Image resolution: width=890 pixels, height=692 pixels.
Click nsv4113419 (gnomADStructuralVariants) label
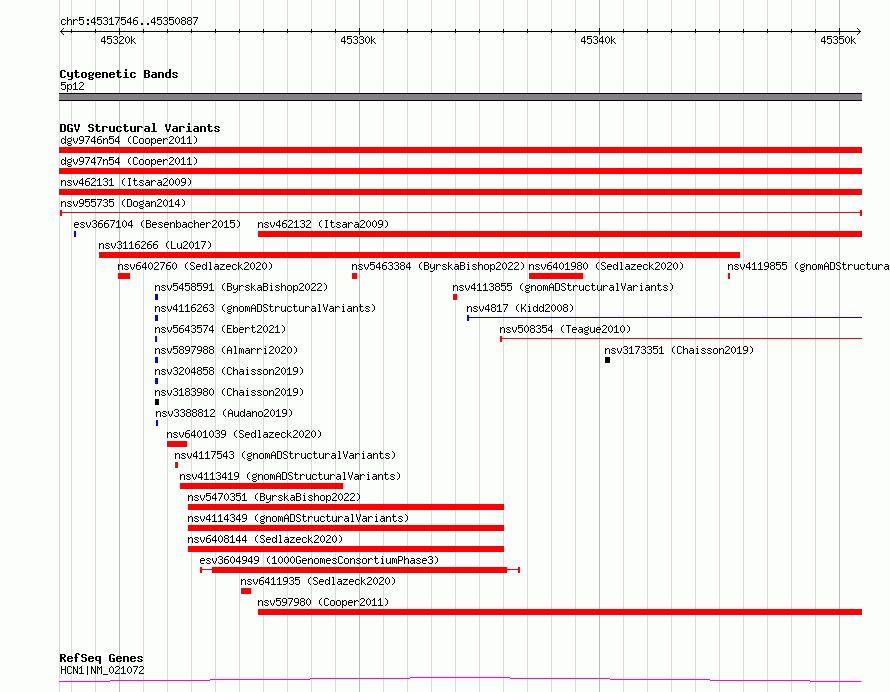coord(290,476)
